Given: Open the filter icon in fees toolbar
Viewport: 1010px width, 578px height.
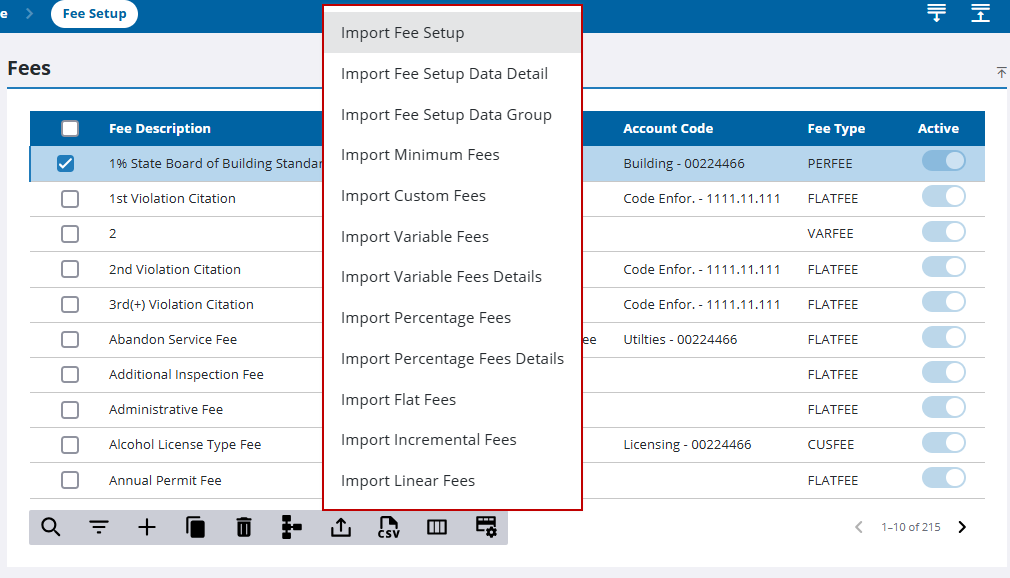Looking at the screenshot, I should [x=99, y=527].
